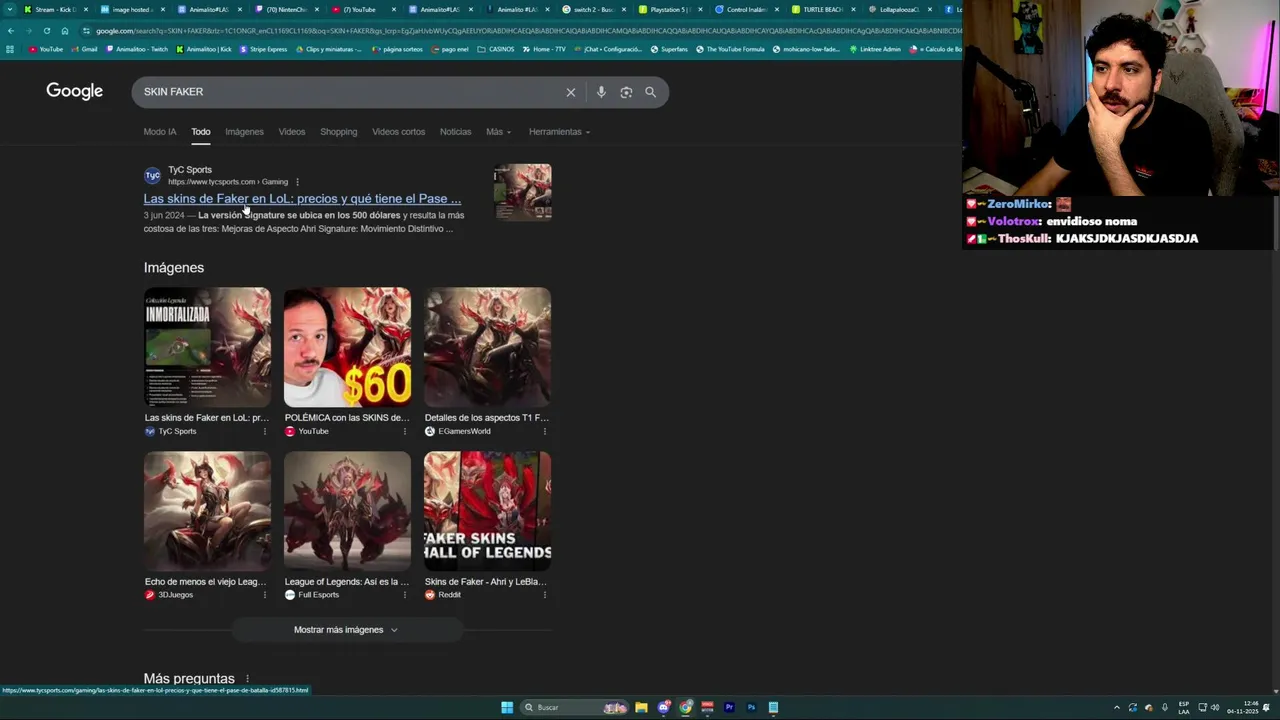Open three-dot menu of EGamersWorld image card
Viewport: 1280px width, 720px height.
pos(545,431)
